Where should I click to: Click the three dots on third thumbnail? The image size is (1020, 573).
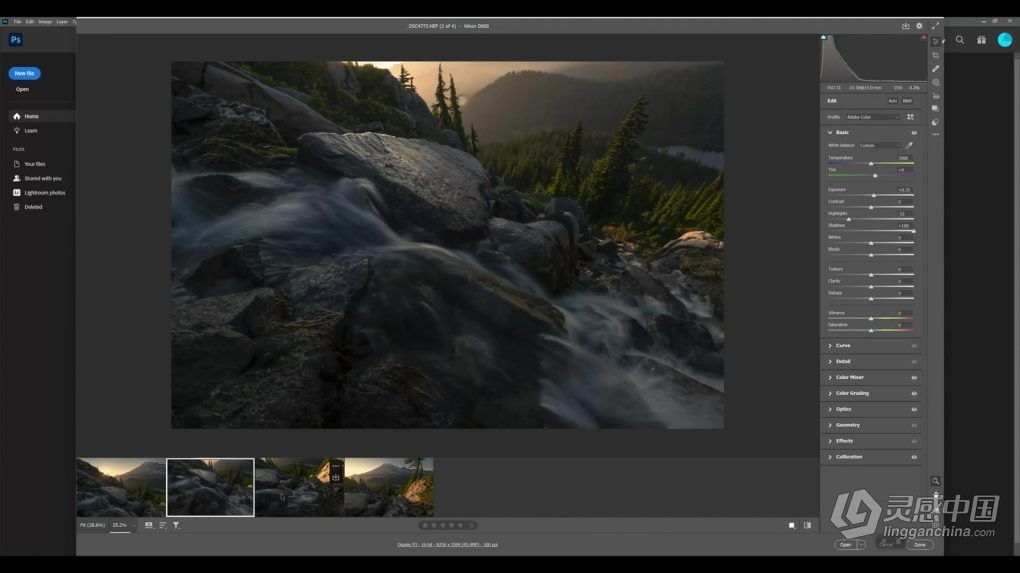[336, 466]
